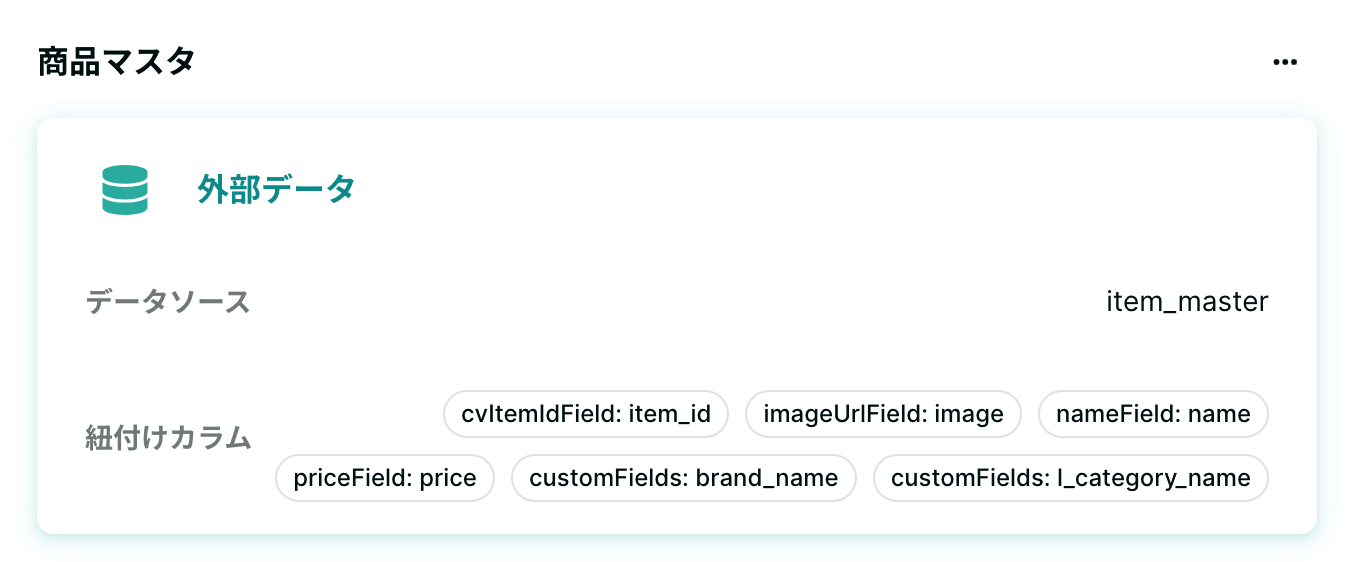Select the データソース label
The height and width of the screenshot is (562, 1368).
coord(168,301)
